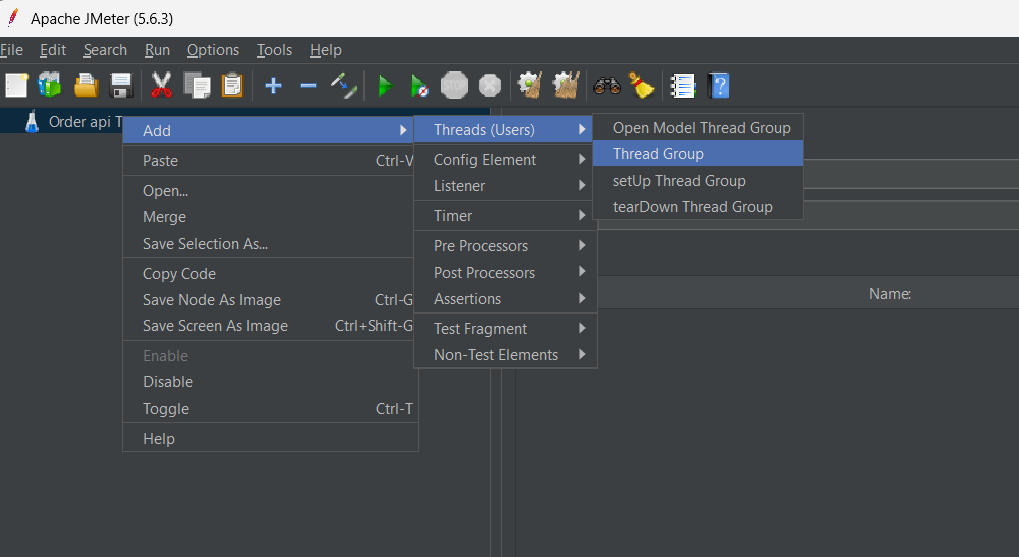Expand the Non-Test Elements submenu
Viewport: 1019px width, 557px height.
(x=504, y=355)
